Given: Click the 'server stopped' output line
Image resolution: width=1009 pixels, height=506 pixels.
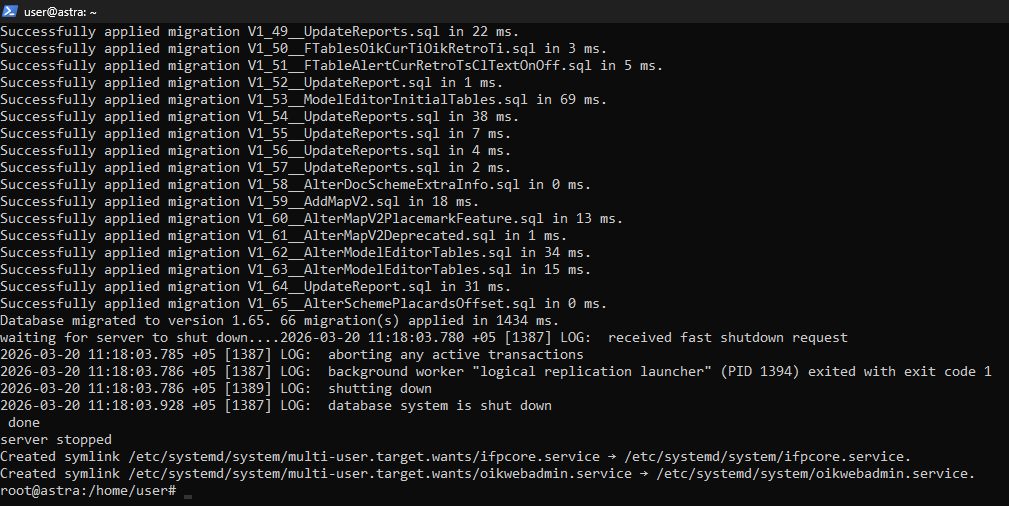Looking at the screenshot, I should pyautogui.click(x=56, y=440).
